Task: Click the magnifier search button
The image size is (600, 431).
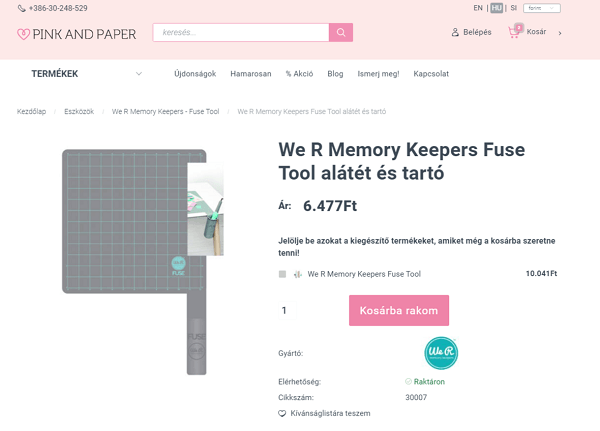Action: coord(341,33)
